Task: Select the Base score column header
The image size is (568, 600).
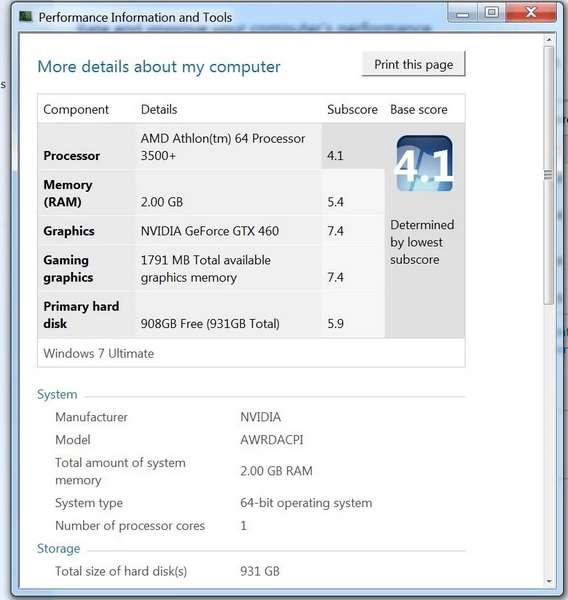Action: [419, 109]
